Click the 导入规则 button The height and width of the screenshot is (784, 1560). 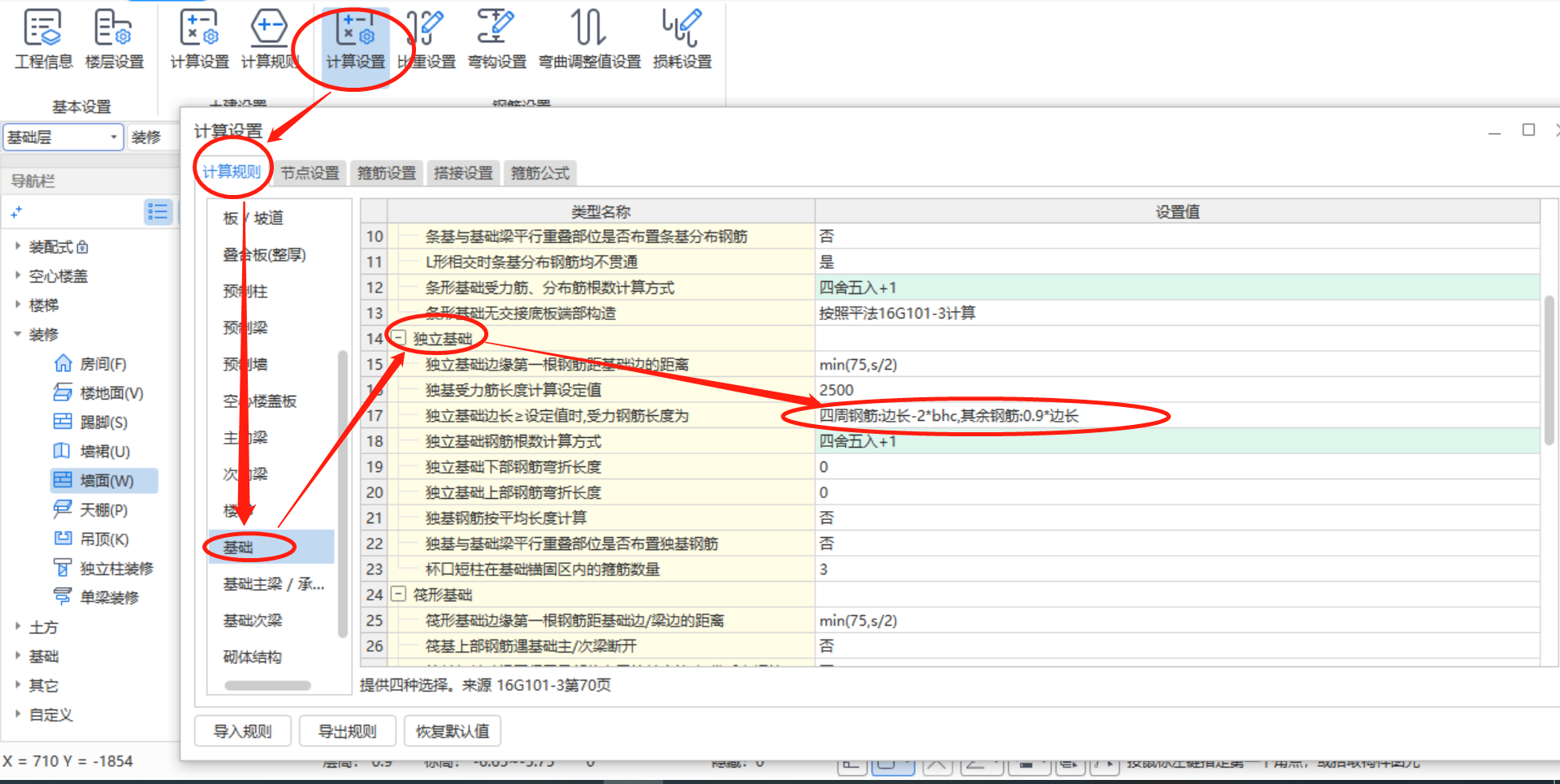coord(243,731)
